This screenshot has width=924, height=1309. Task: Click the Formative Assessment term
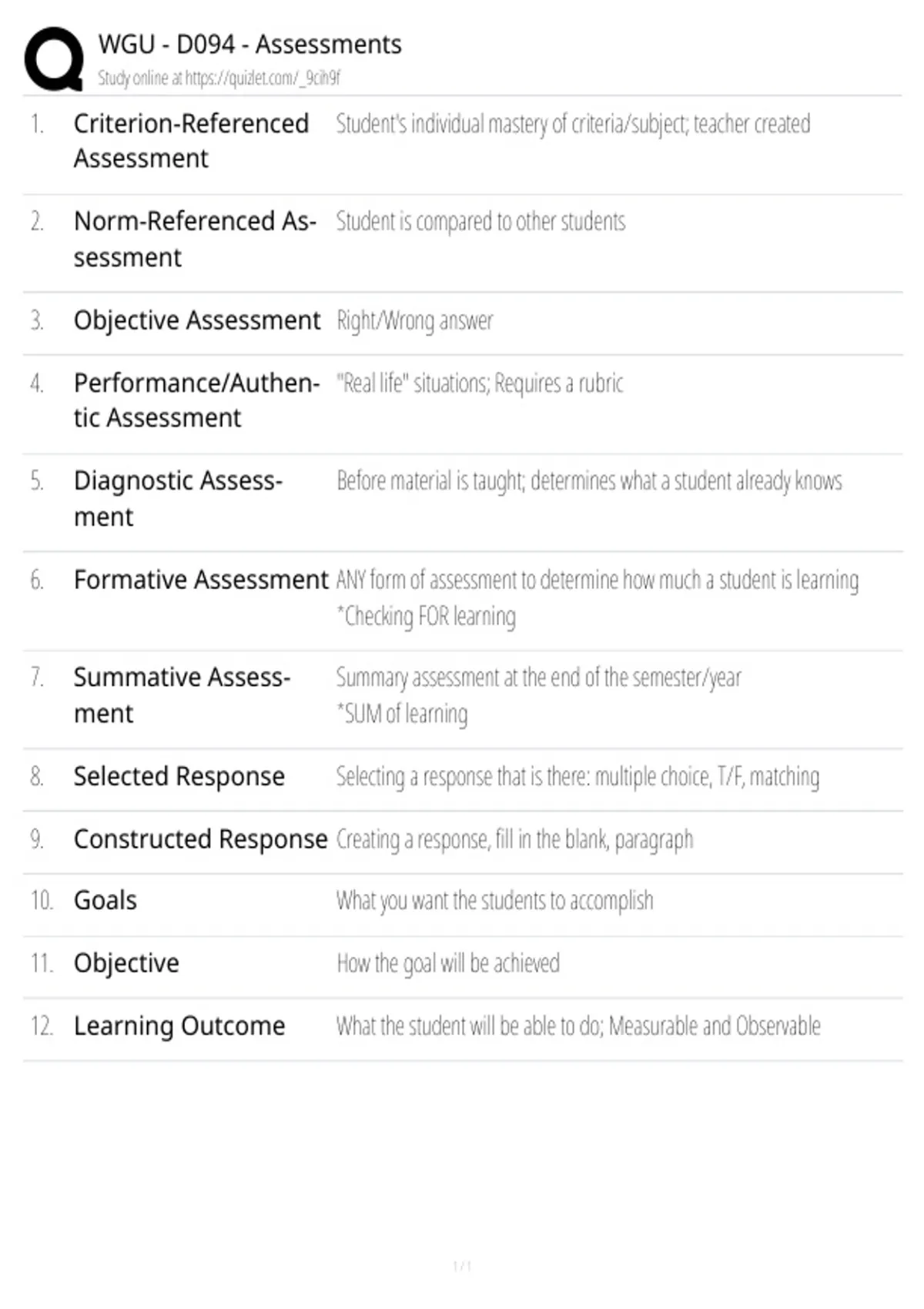pos(200,580)
